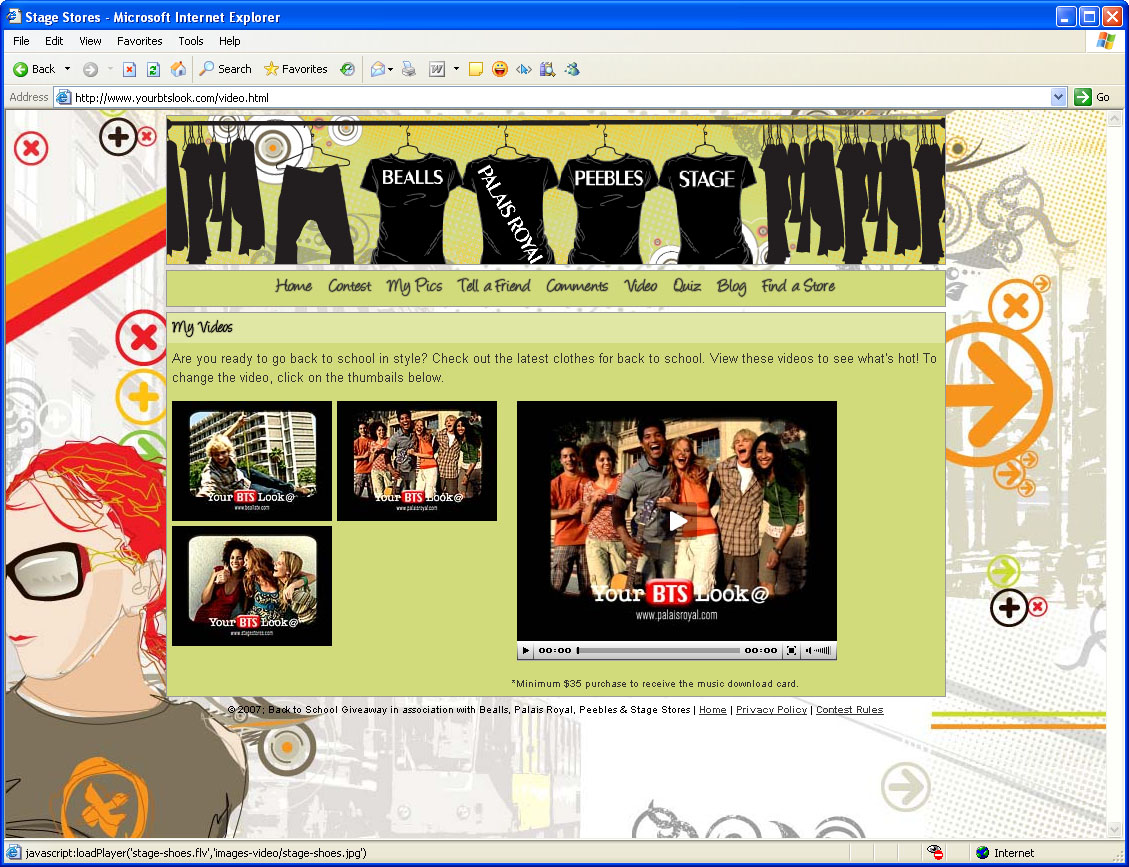Open the Favorites menu in the menu bar
The height and width of the screenshot is (867, 1129).
point(139,41)
